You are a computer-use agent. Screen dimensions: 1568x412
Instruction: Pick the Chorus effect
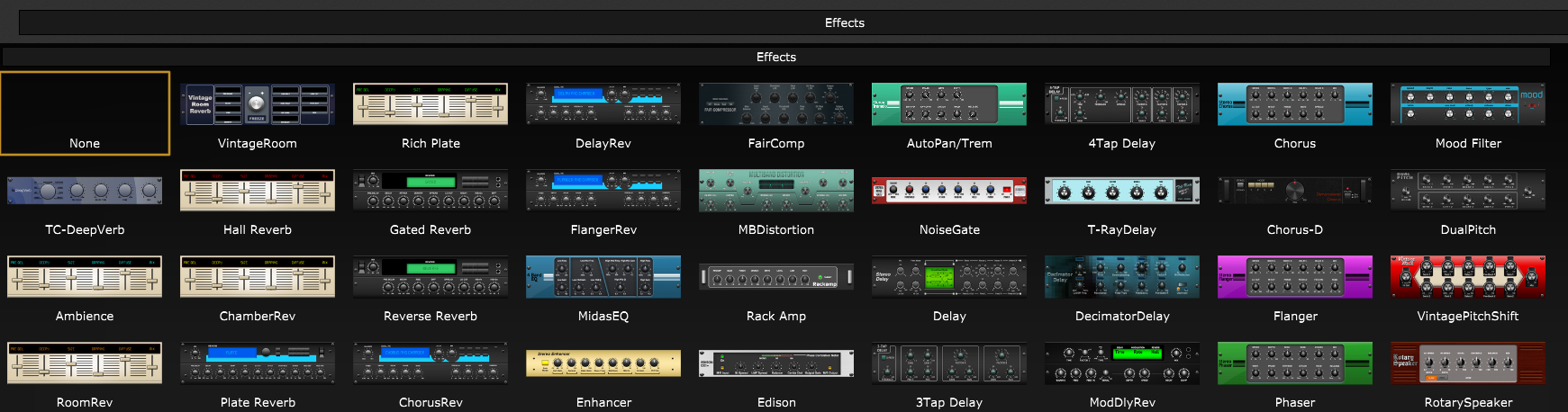point(1295,113)
